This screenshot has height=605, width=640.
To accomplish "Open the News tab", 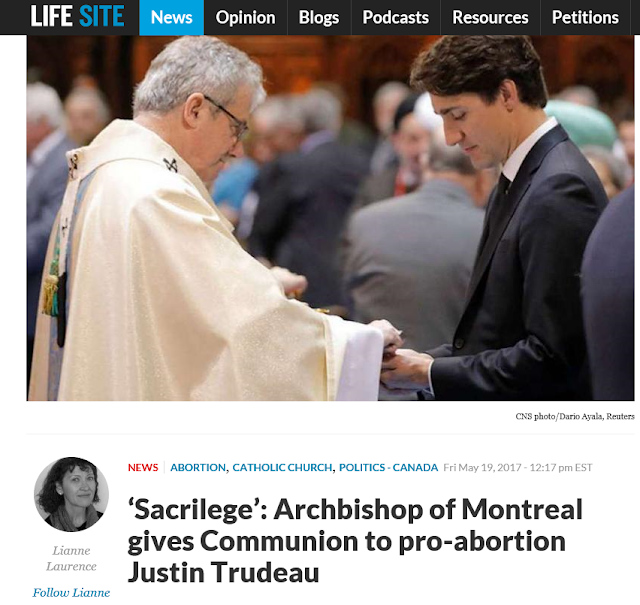I will tap(171, 18).
